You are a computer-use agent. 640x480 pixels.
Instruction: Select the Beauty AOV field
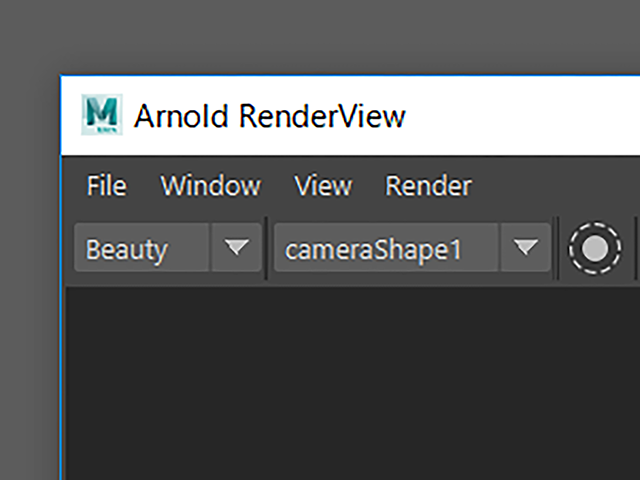pos(142,247)
